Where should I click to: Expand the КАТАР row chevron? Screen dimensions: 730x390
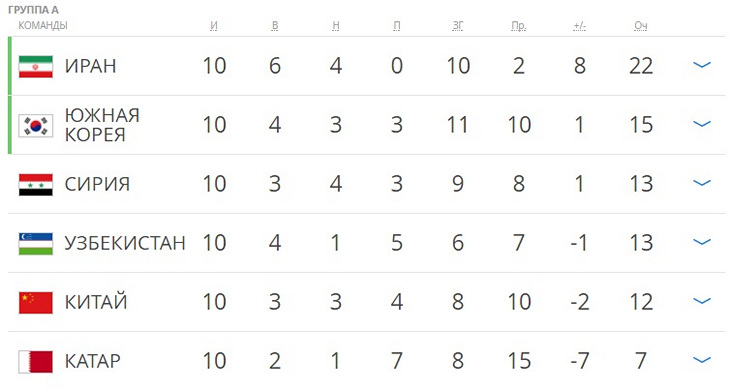702,360
